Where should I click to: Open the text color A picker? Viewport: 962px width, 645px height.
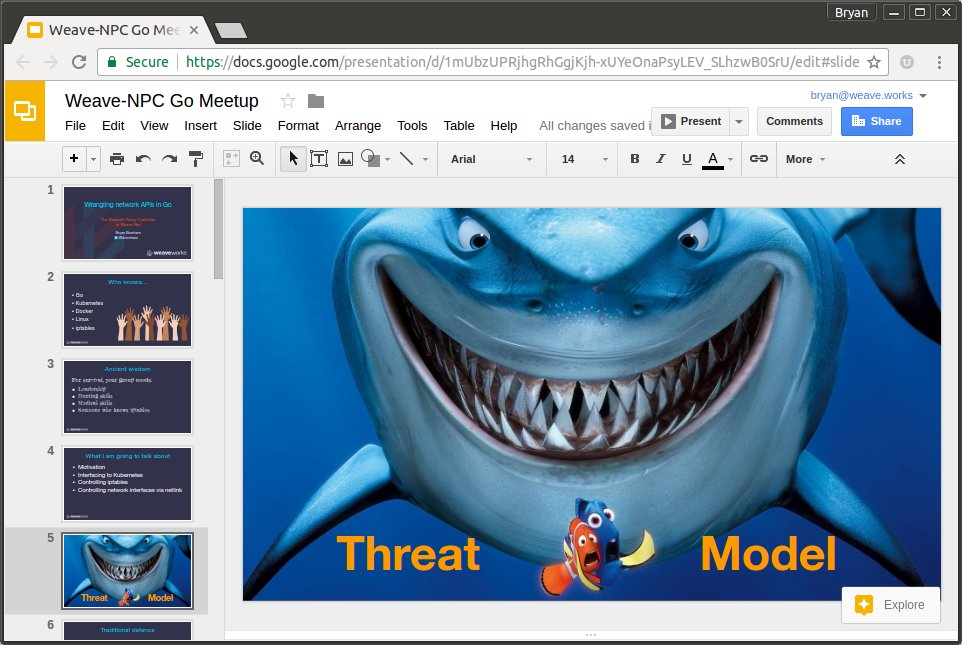click(x=713, y=160)
